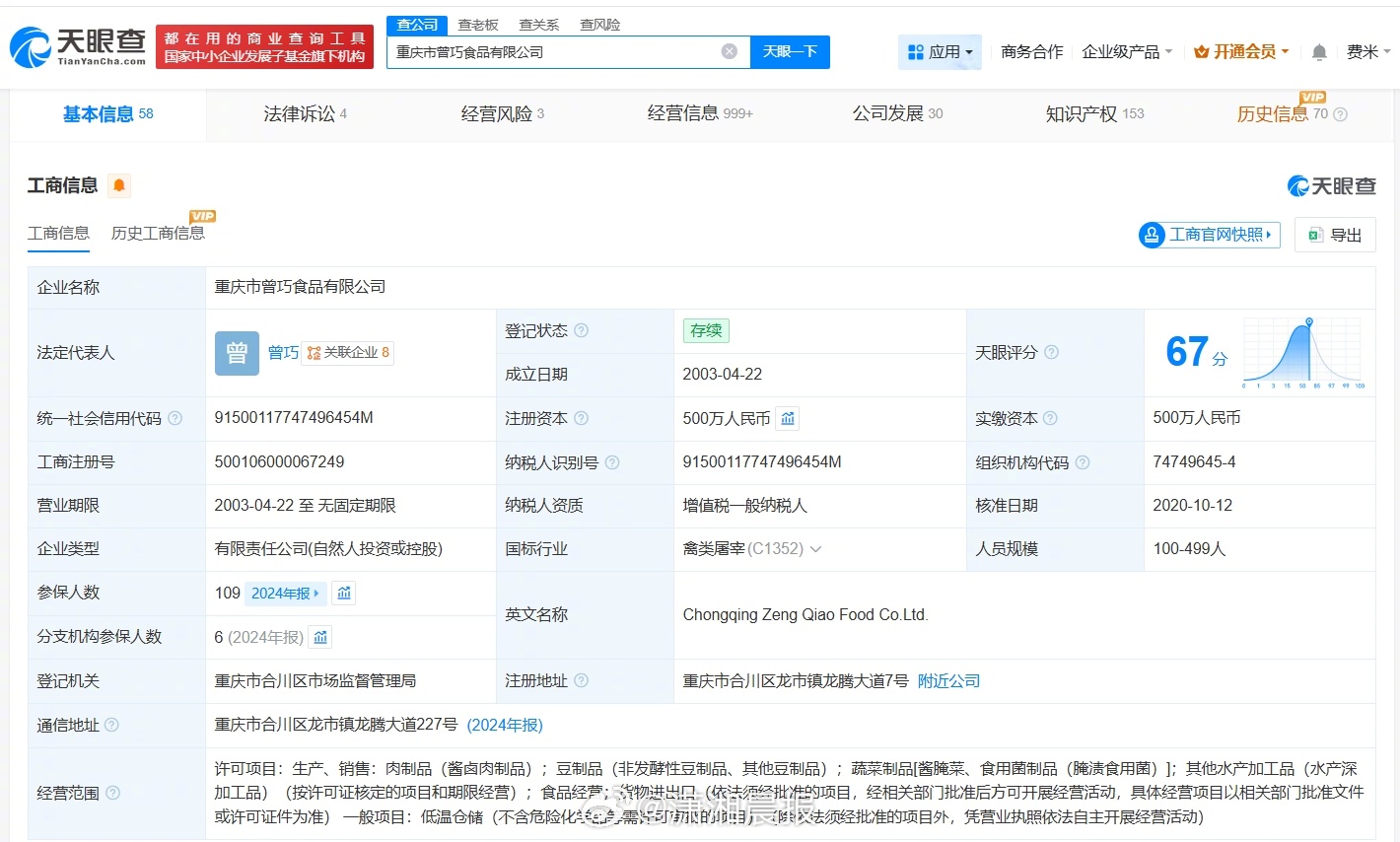Open the 开通会员 dropdown
Image resolution: width=1400 pixels, height=842 pixels.
pyautogui.click(x=1240, y=52)
